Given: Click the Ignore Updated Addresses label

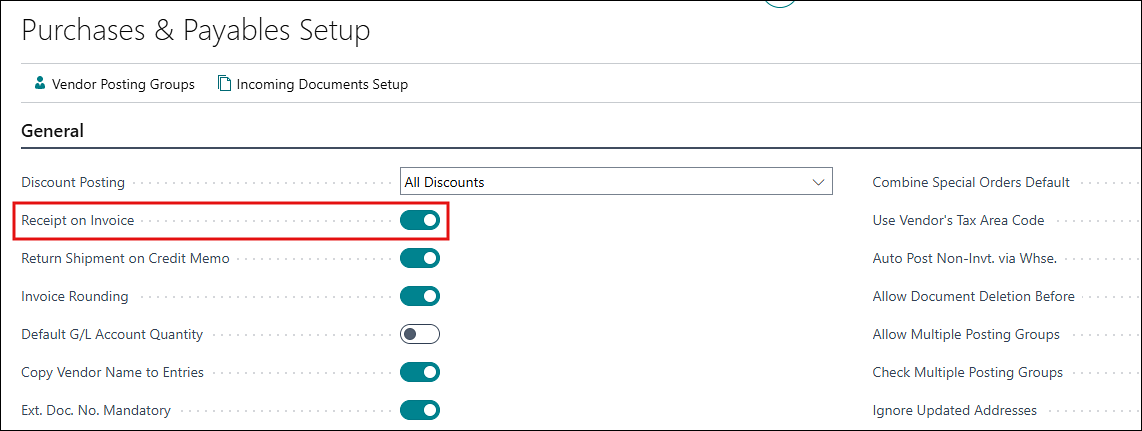Looking at the screenshot, I should coord(954,410).
